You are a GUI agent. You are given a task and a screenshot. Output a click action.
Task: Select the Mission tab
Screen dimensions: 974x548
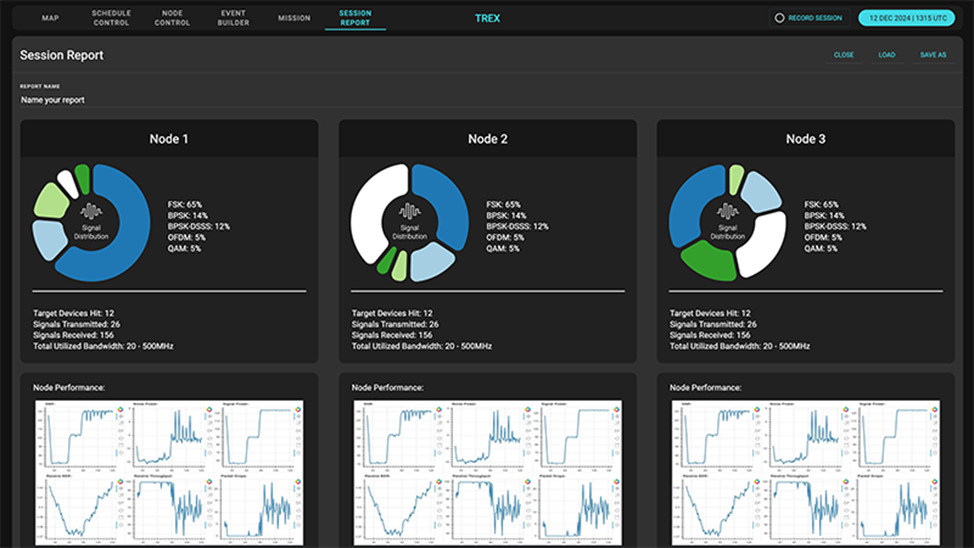[x=294, y=18]
